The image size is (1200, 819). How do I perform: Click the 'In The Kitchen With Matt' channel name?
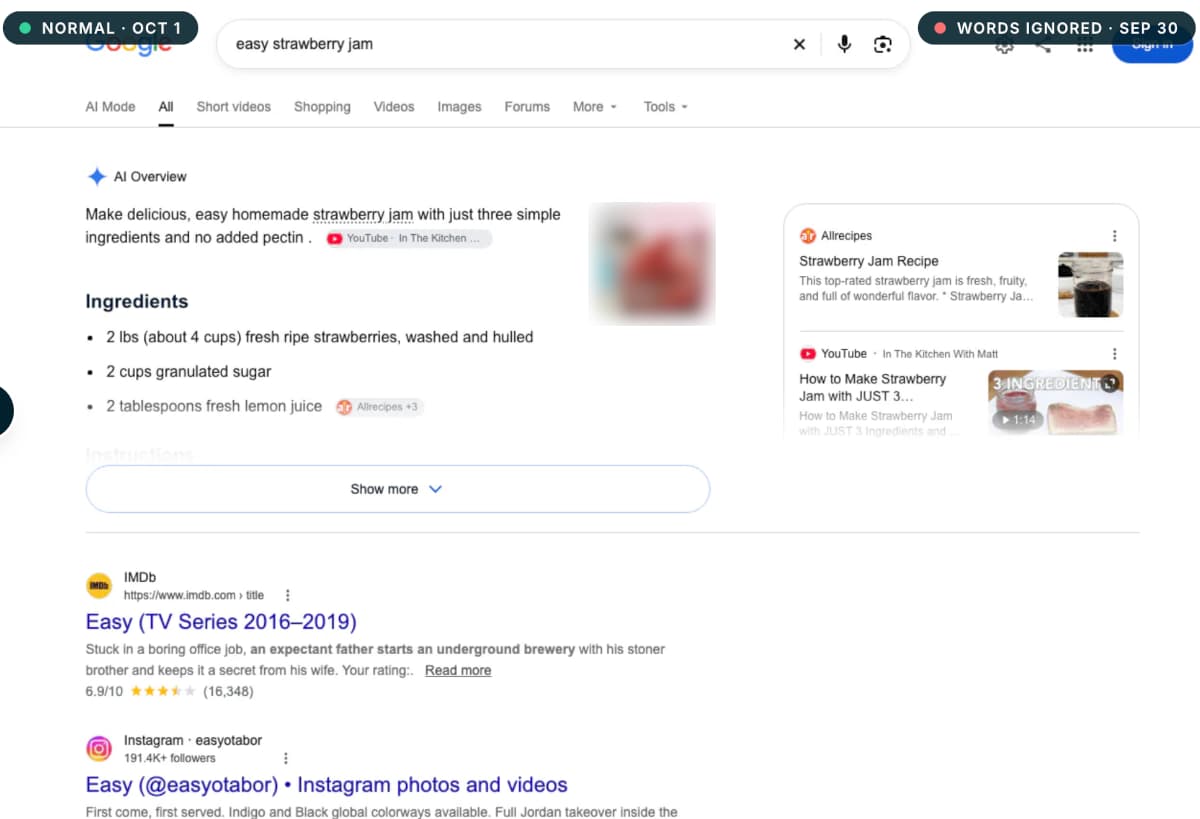(940, 354)
